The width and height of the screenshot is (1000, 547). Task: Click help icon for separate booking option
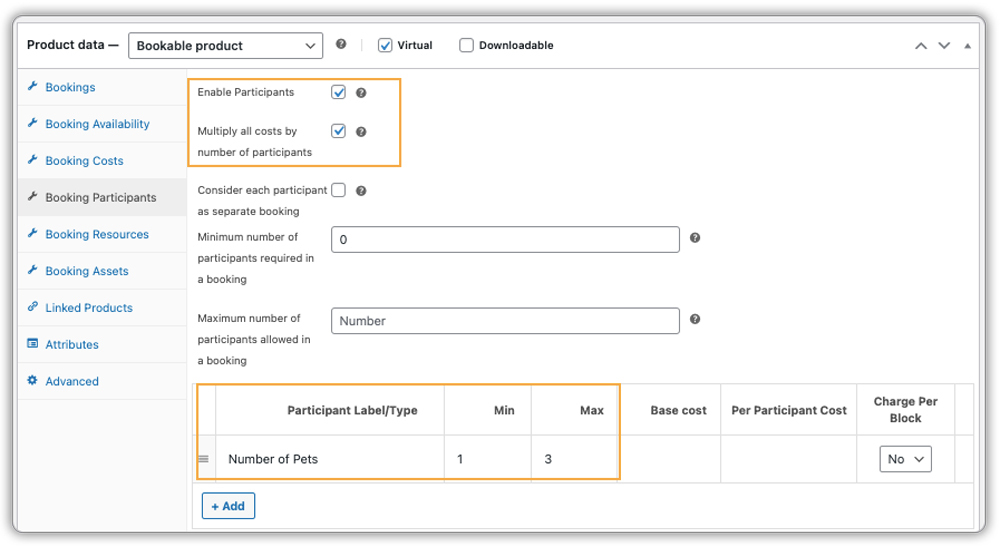361,190
